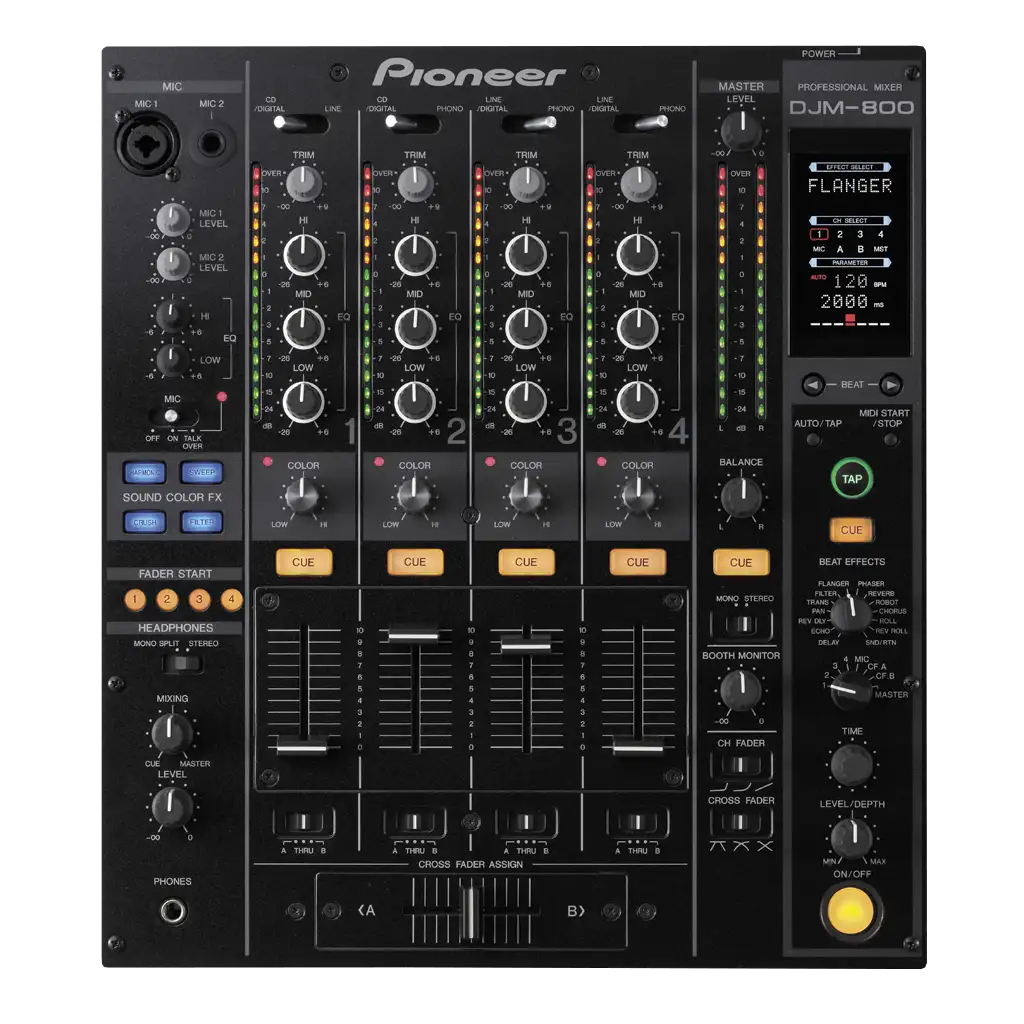The width and height of the screenshot is (1024, 1024).
Task: Click the effect channel selector knob
Action: (x=851, y=690)
